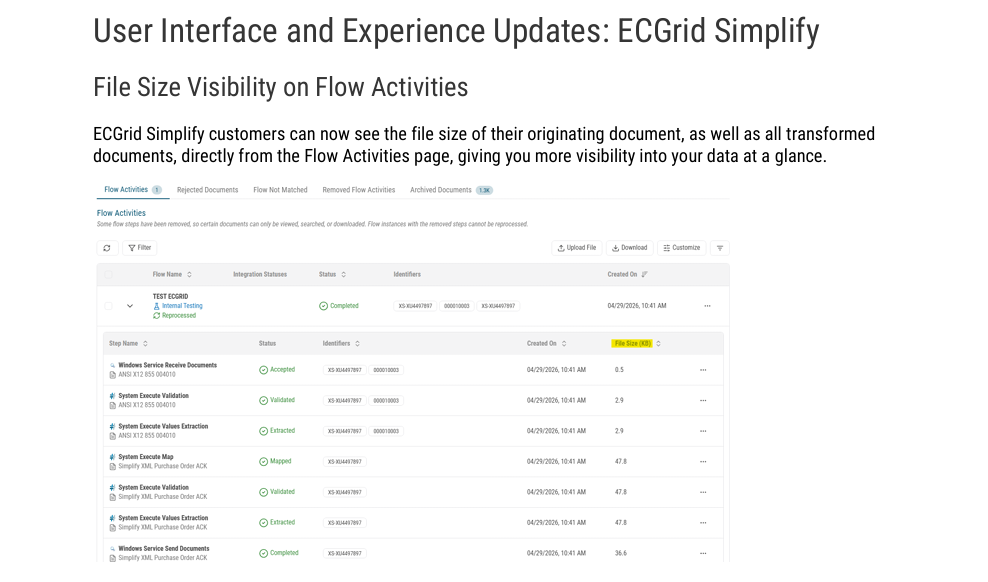The image size is (988, 582).
Task: Click the System Execute Map step icon
Action: pyautogui.click(x=112, y=457)
